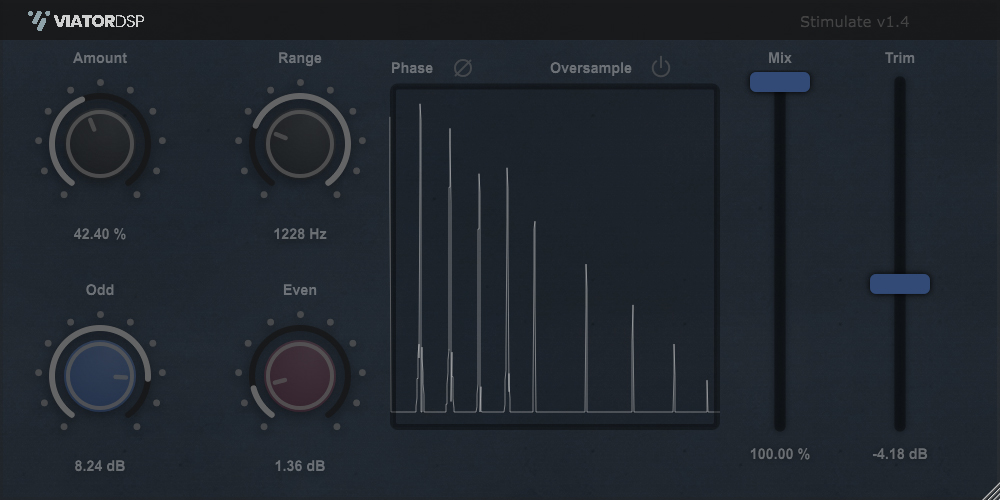The width and height of the screenshot is (1000, 500).
Task: Click the Mix slider handle
Action: (x=780, y=82)
